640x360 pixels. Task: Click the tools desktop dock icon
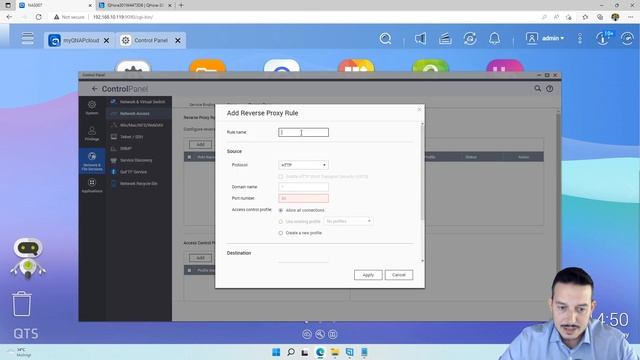[320, 334]
